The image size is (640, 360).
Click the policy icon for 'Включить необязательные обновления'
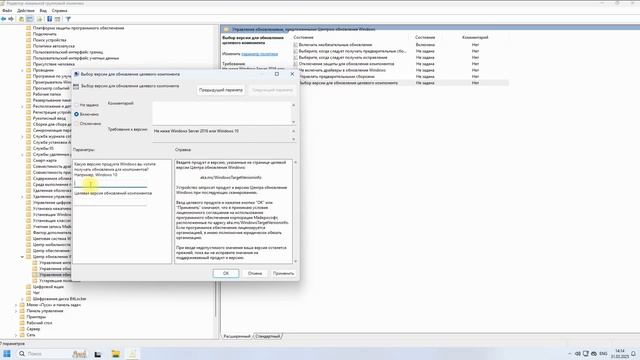[296, 45]
